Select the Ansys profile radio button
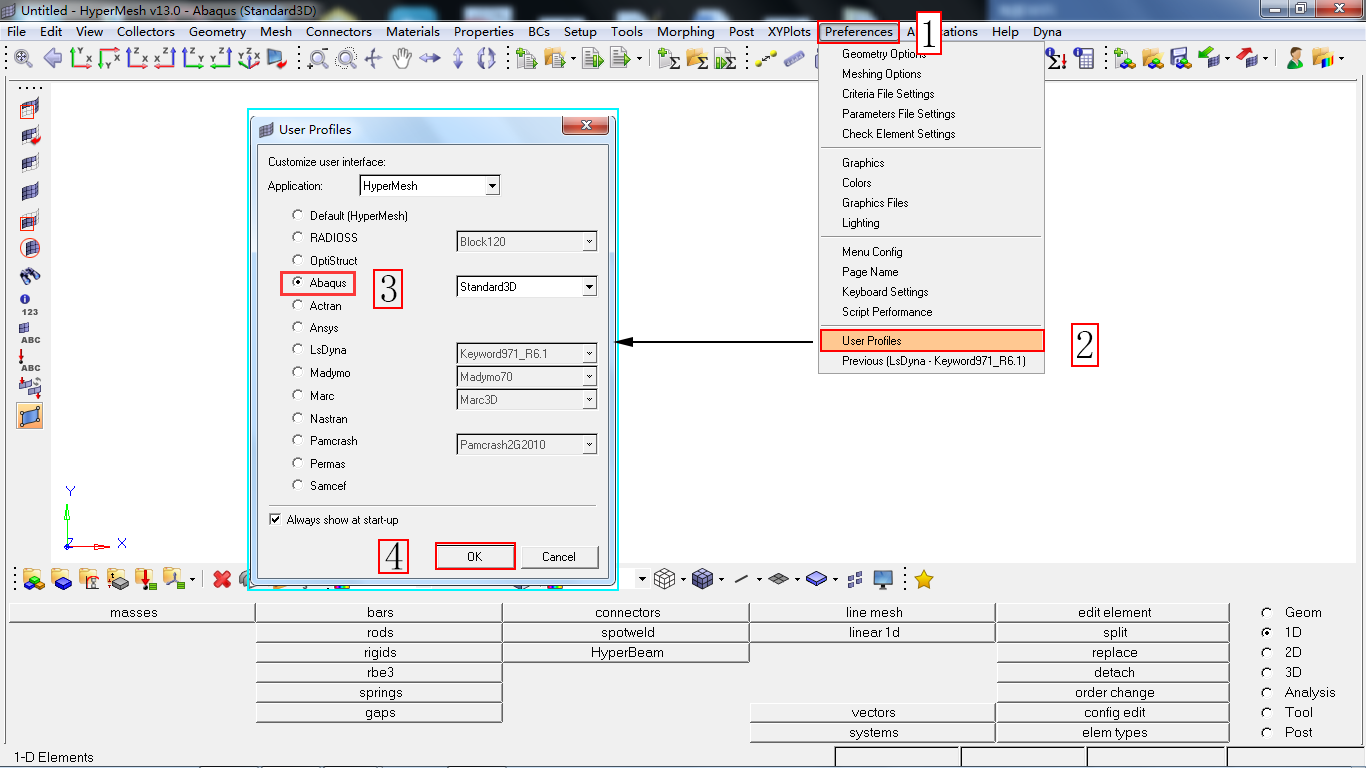This screenshot has width=1366, height=768. (297, 327)
